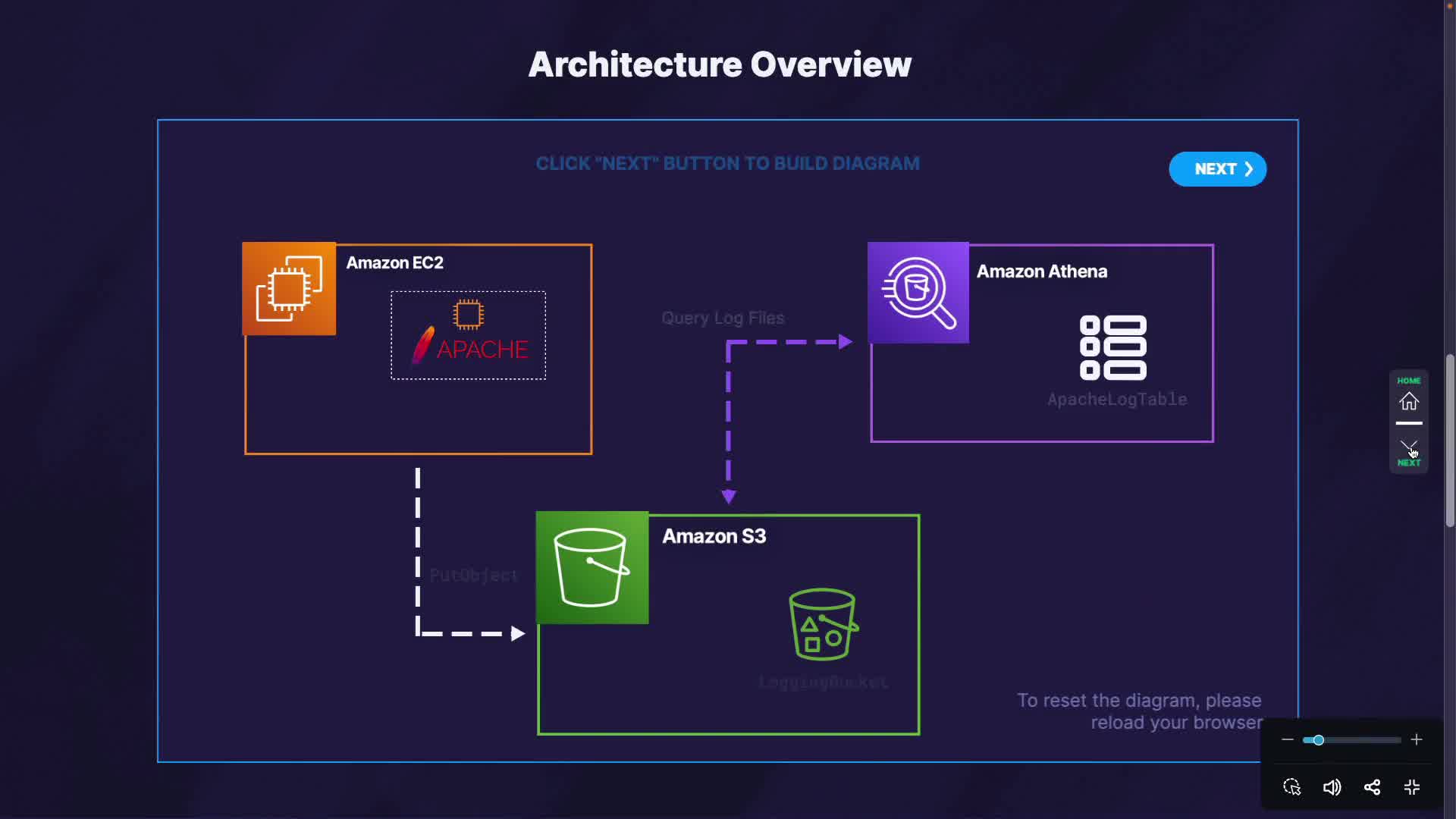Click the zoom slider handle
The height and width of the screenshot is (819, 1456).
point(1318,740)
